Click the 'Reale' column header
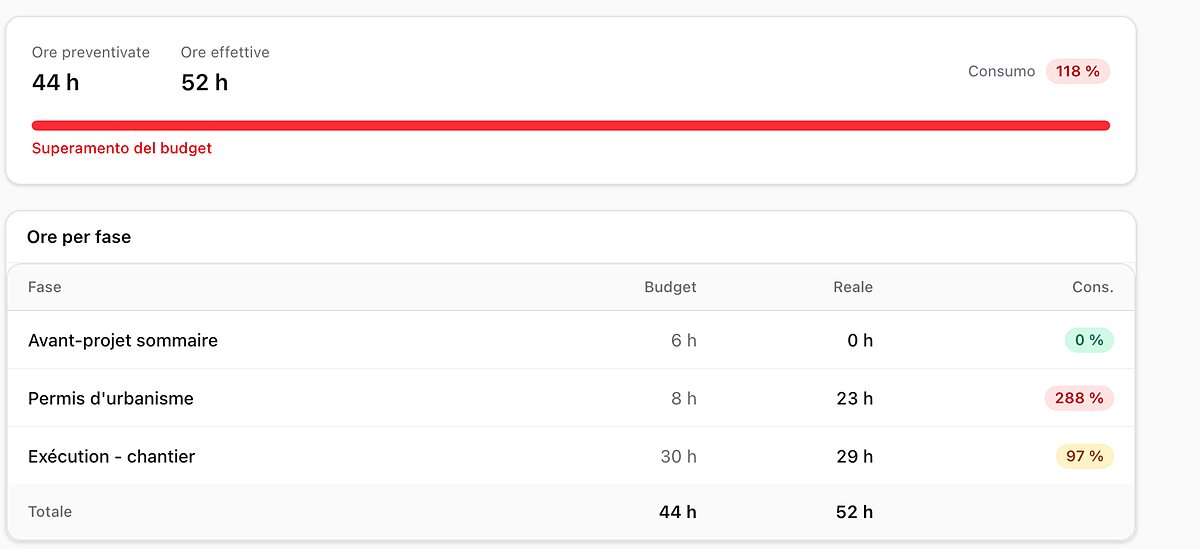The image size is (1200, 549). [853, 287]
